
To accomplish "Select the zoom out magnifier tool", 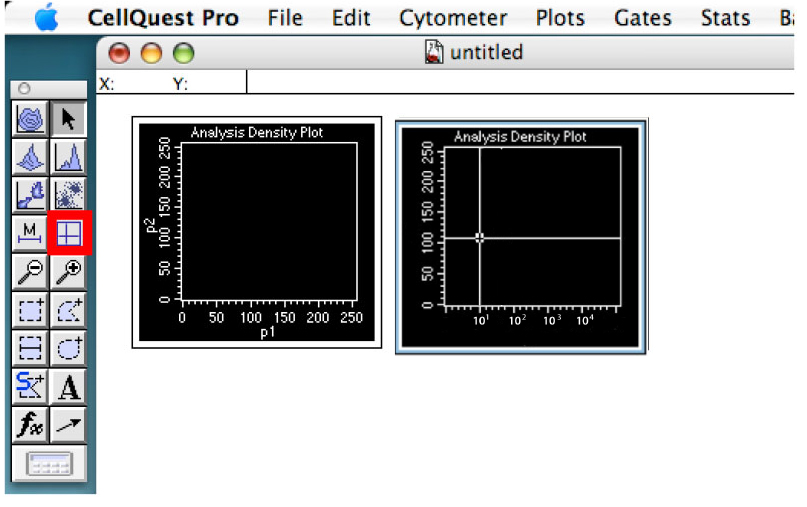I will 30,271.
